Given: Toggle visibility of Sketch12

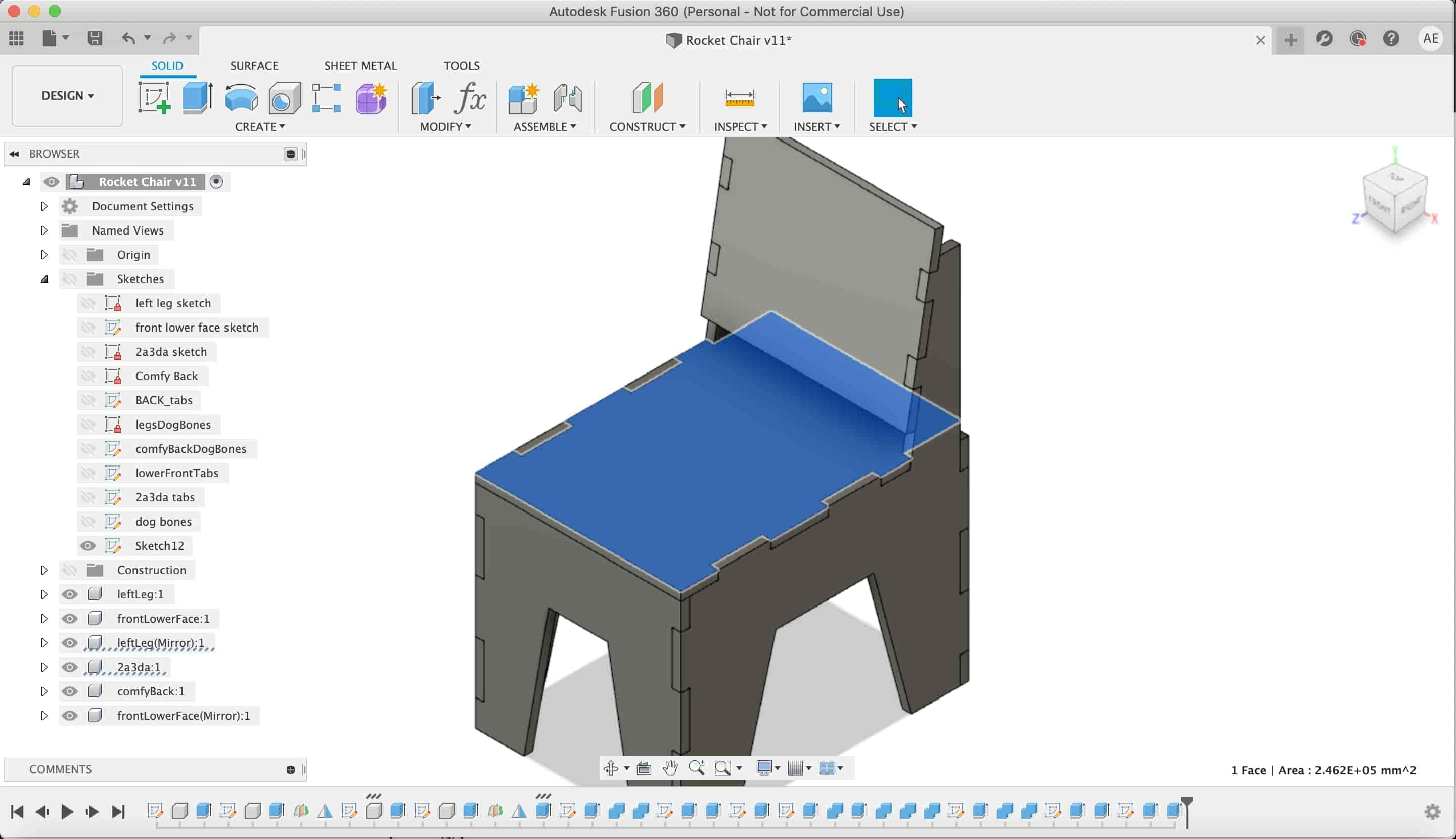Looking at the screenshot, I should tap(87, 546).
